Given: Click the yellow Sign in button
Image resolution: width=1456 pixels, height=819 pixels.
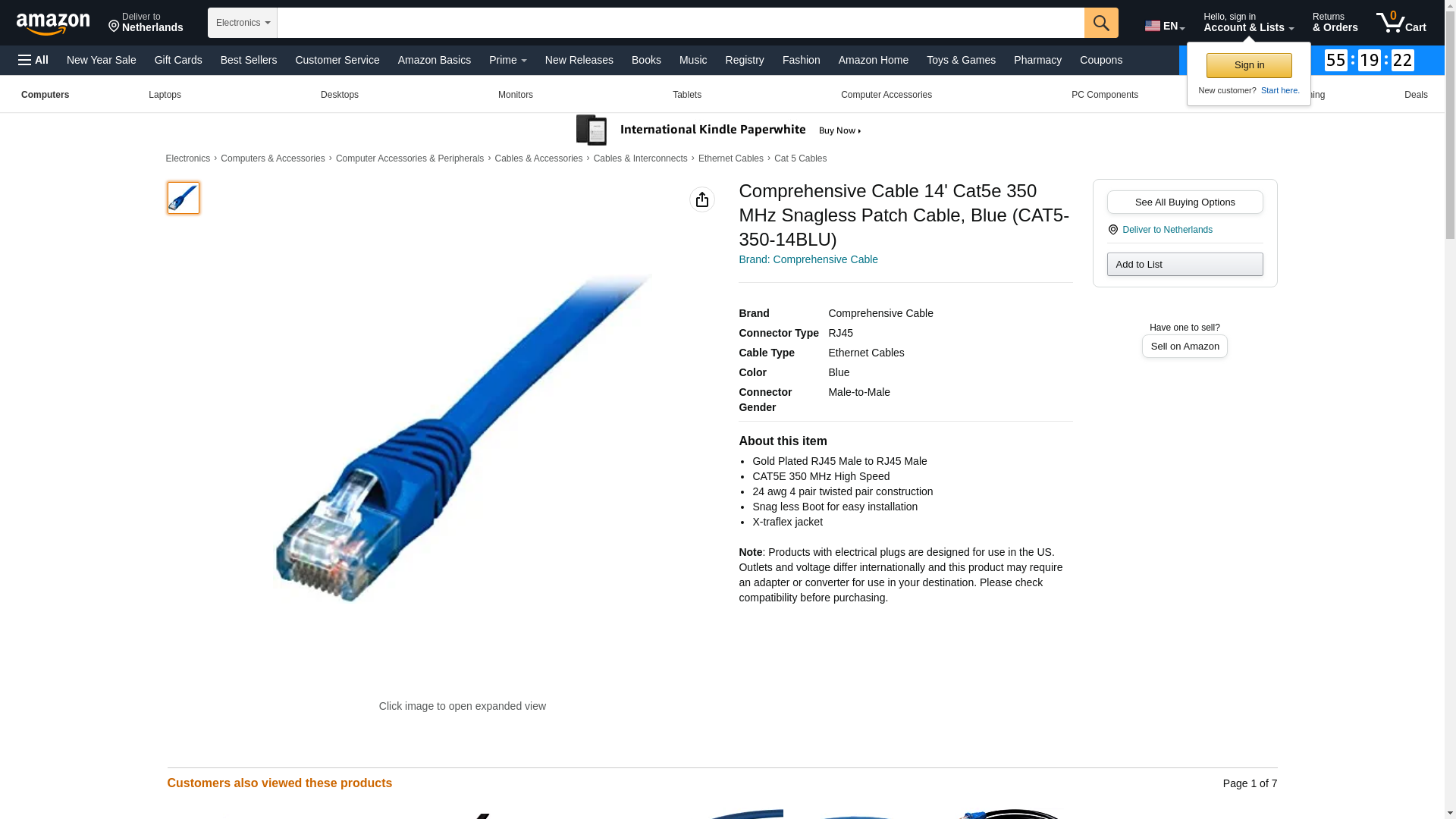Looking at the screenshot, I should pos(1249,65).
